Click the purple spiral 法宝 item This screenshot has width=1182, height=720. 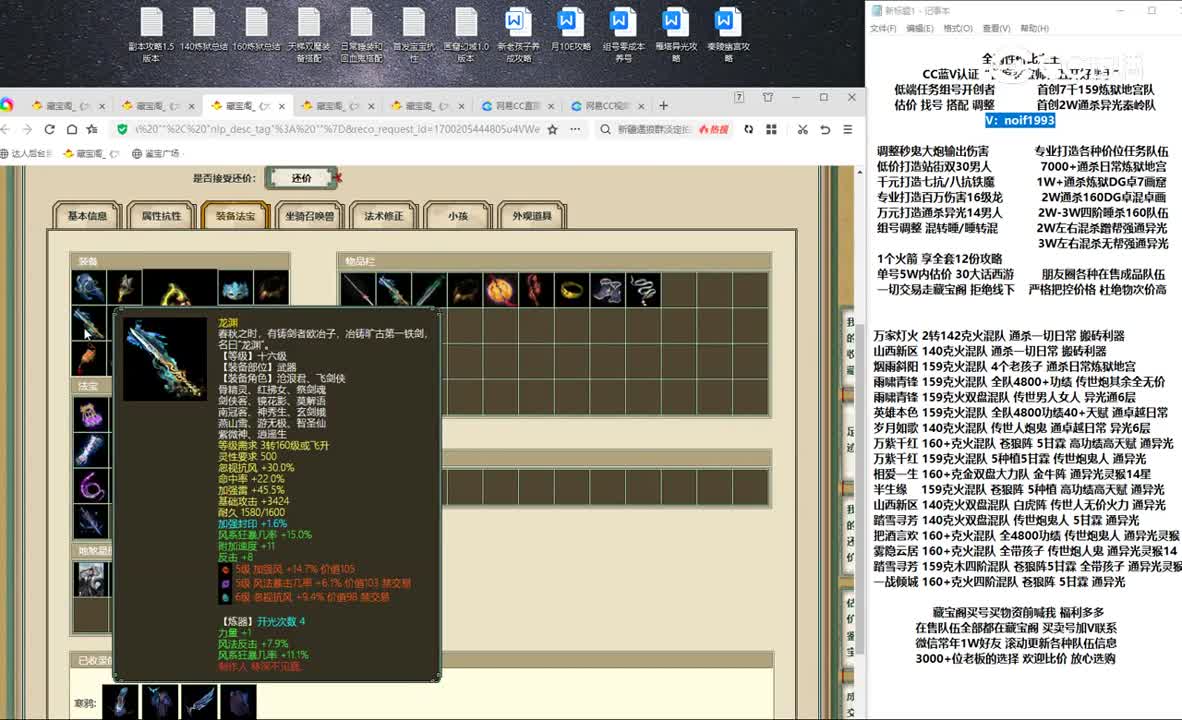(91, 486)
